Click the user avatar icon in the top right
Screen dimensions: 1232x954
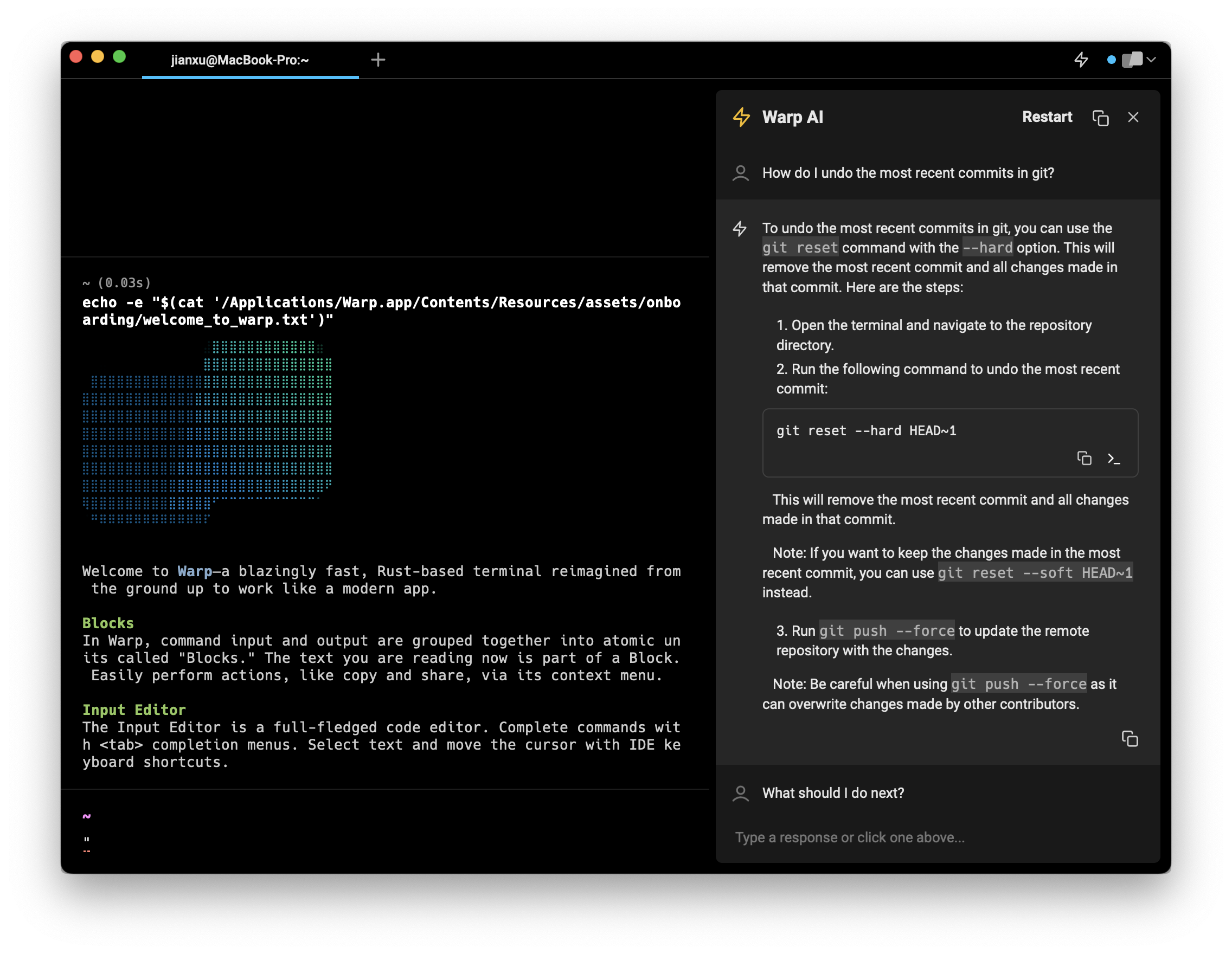(1132, 60)
